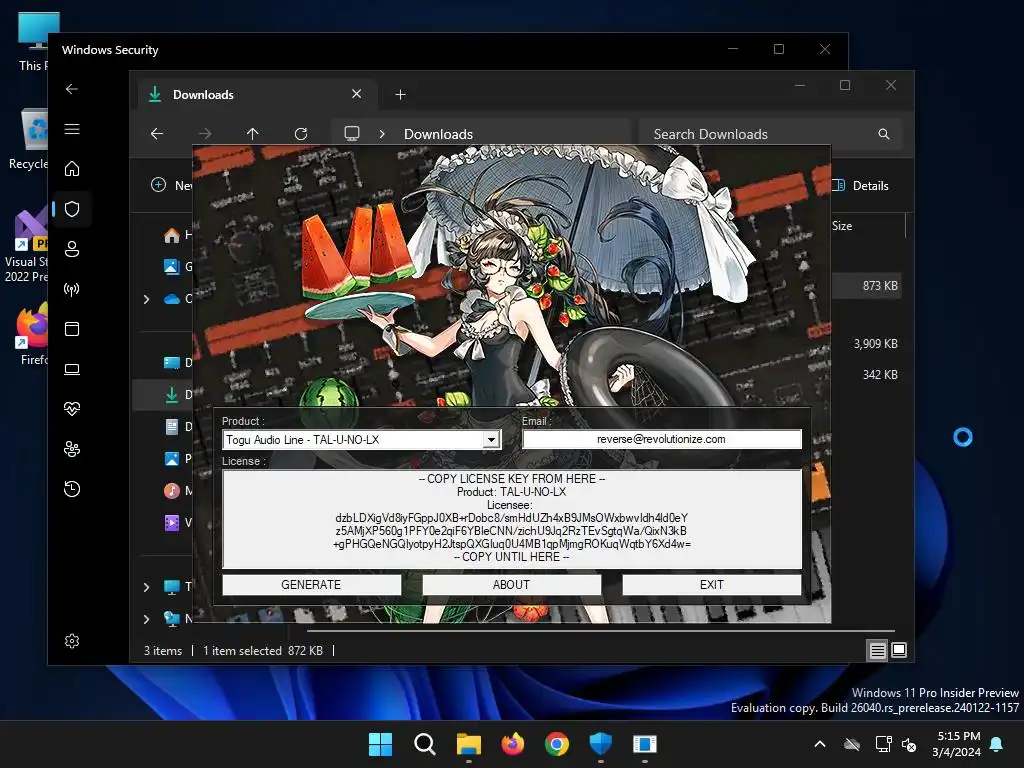This screenshot has width=1024, height=768.
Task: Click inside the License text box
Action: pos(511,519)
